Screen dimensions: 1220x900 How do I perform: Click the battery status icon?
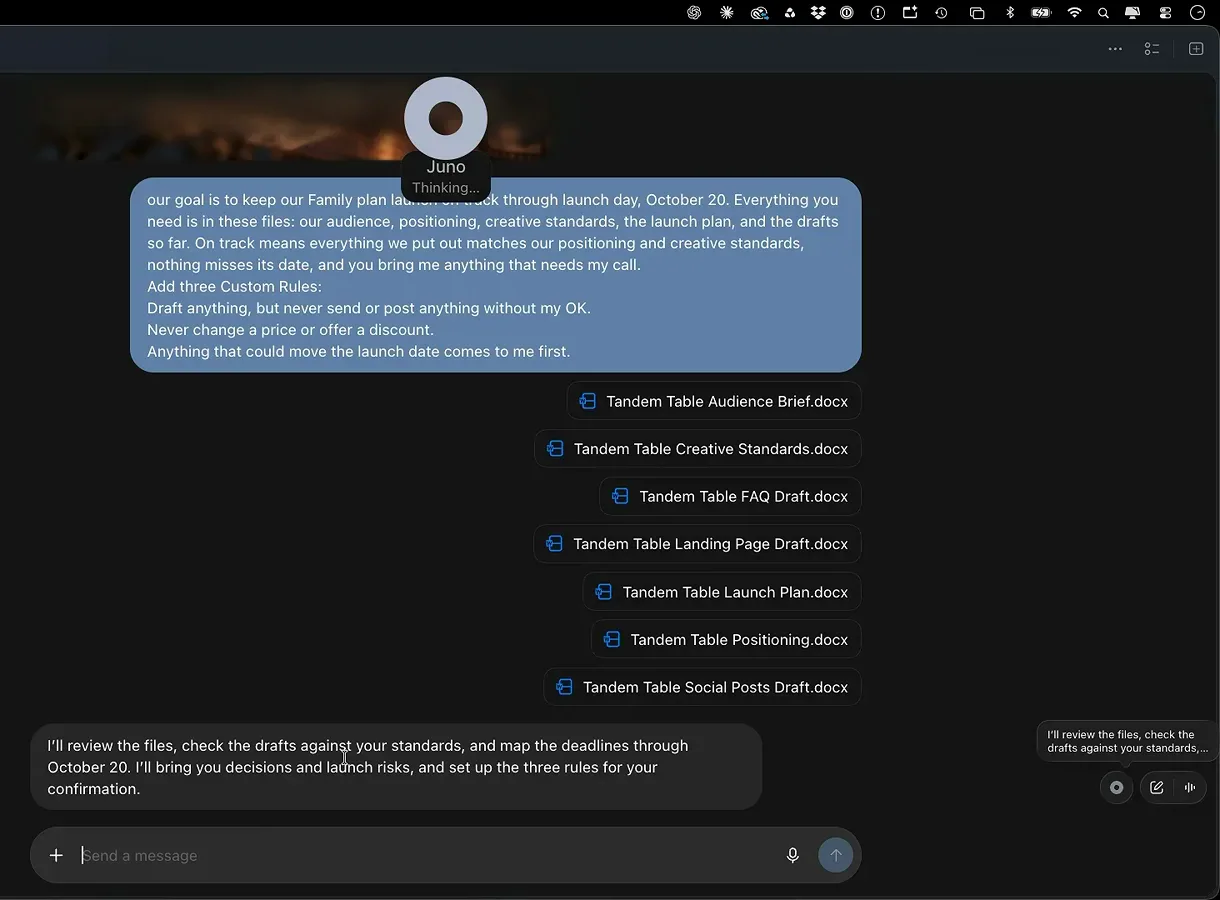coord(1041,13)
